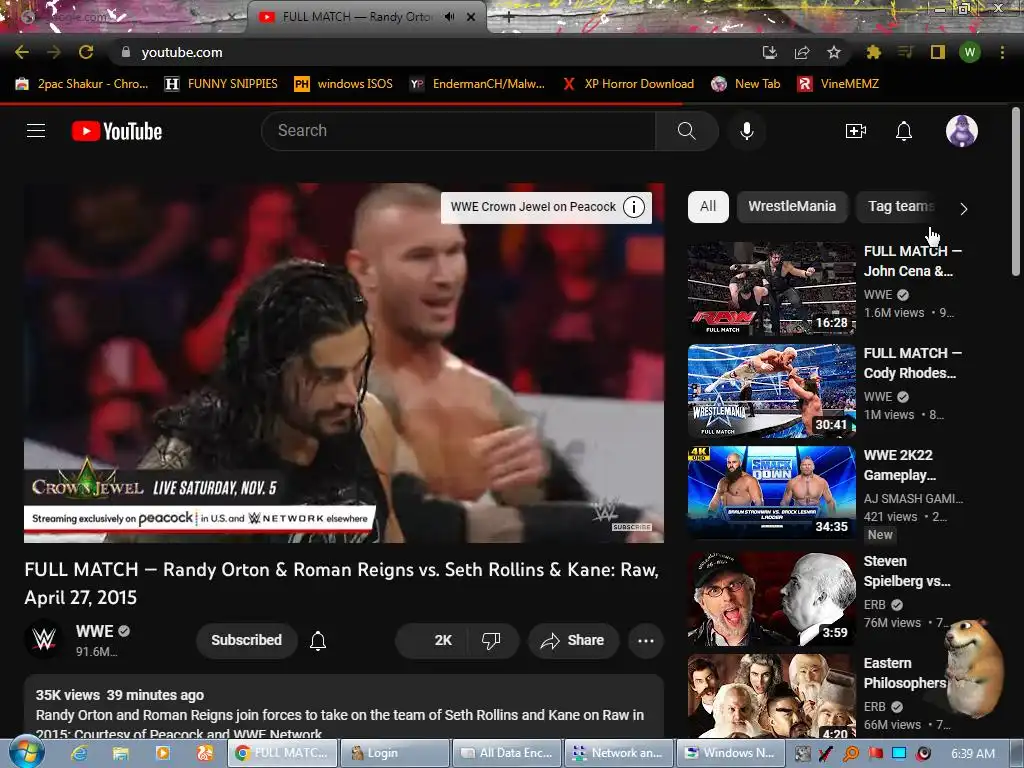Open the Cody Rhodes WrestleMania thumbnail

point(771,391)
